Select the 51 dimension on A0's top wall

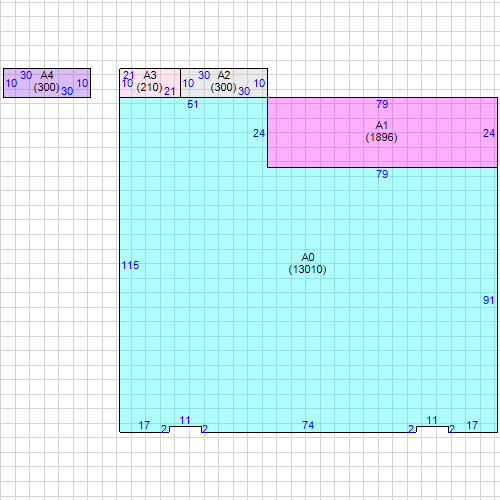pos(193,104)
